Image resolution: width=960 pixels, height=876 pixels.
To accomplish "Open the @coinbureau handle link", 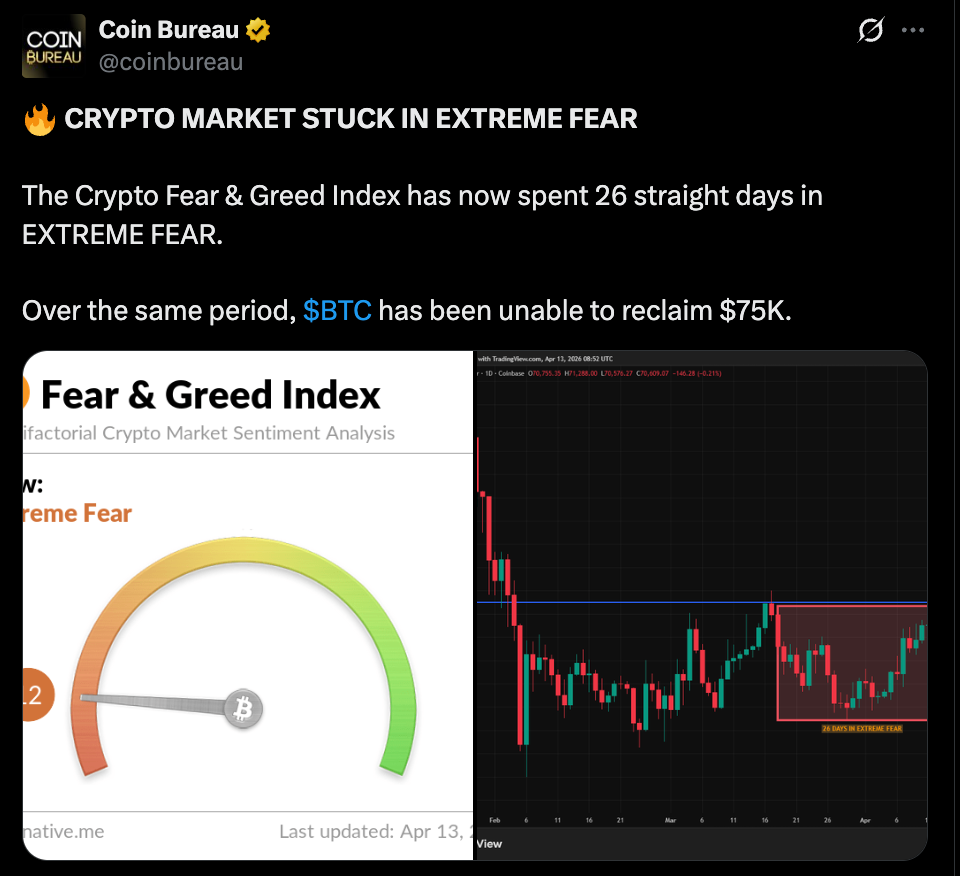I will pos(170,62).
